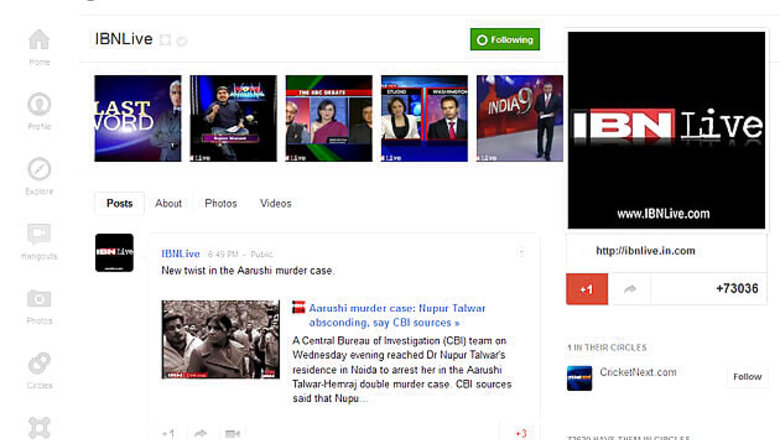Viewport: 780px width, 440px height.
Task: Start a hangout about this post
Action: coord(232,434)
